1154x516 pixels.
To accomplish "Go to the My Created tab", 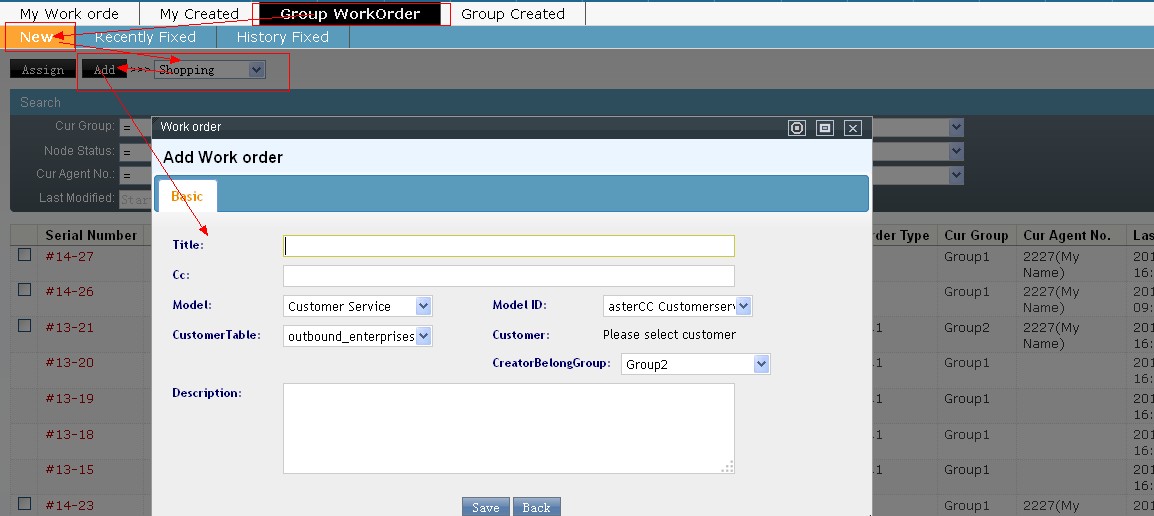I will pos(199,14).
